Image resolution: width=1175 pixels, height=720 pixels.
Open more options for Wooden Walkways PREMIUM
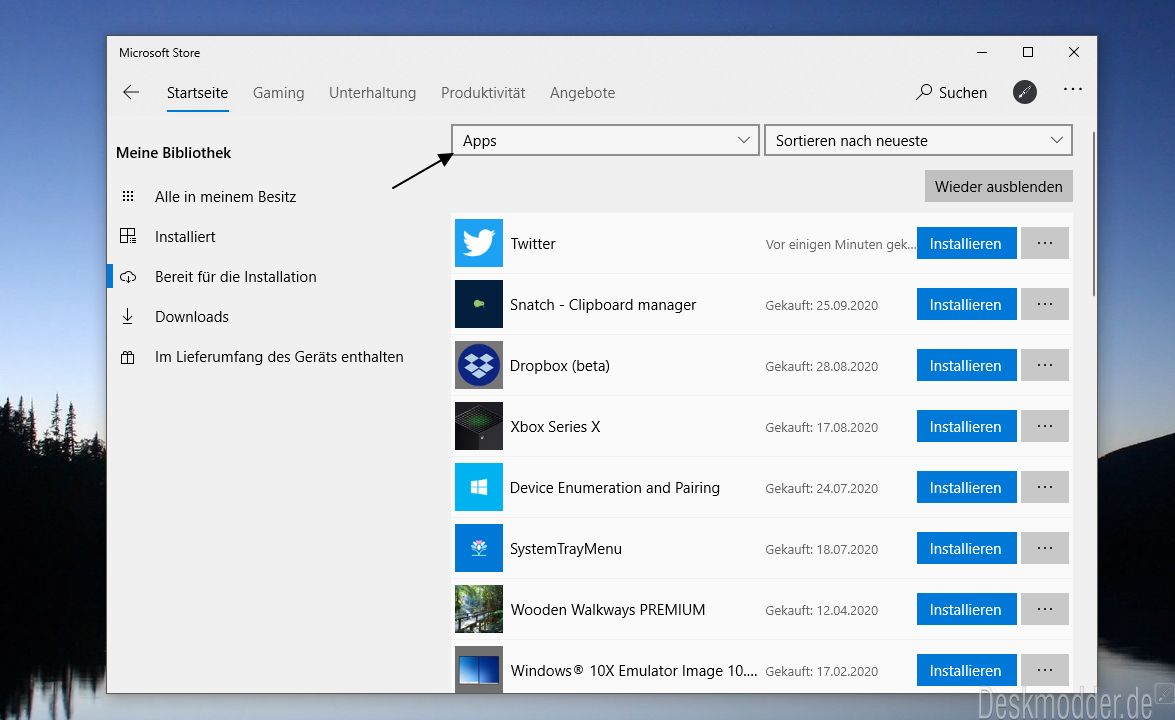tap(1045, 609)
